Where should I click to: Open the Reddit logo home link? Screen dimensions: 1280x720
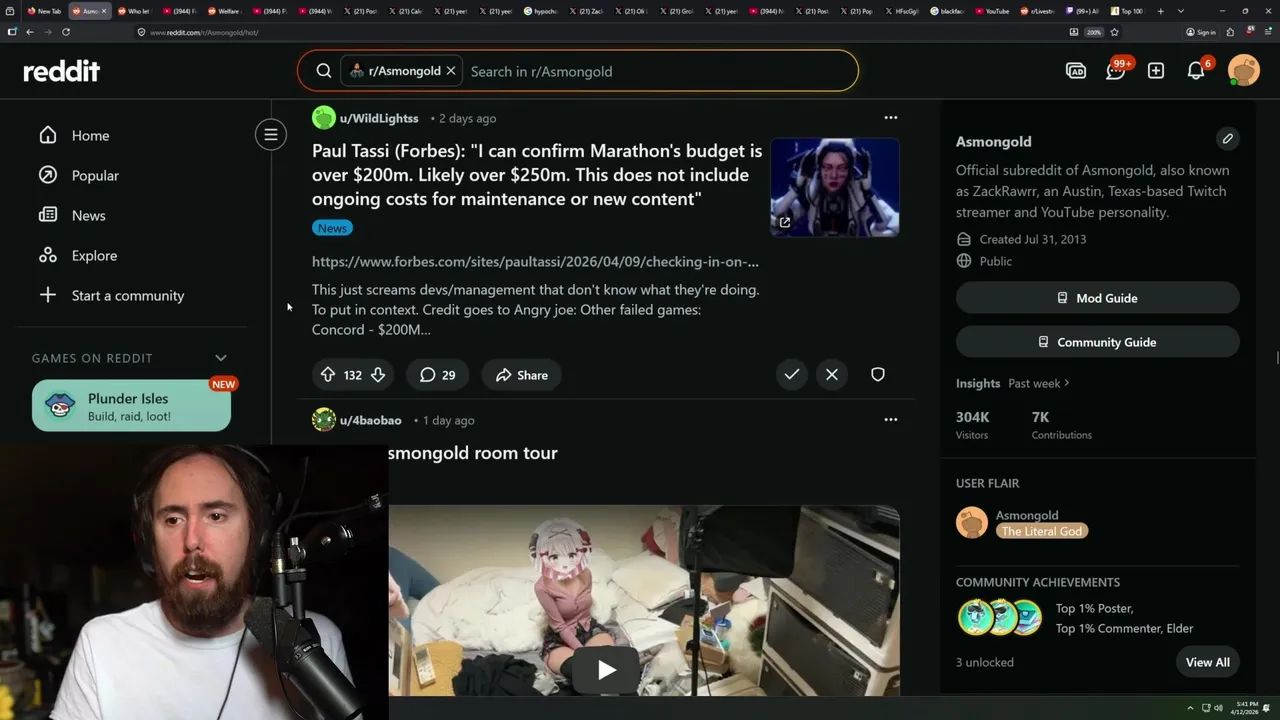coord(61,71)
